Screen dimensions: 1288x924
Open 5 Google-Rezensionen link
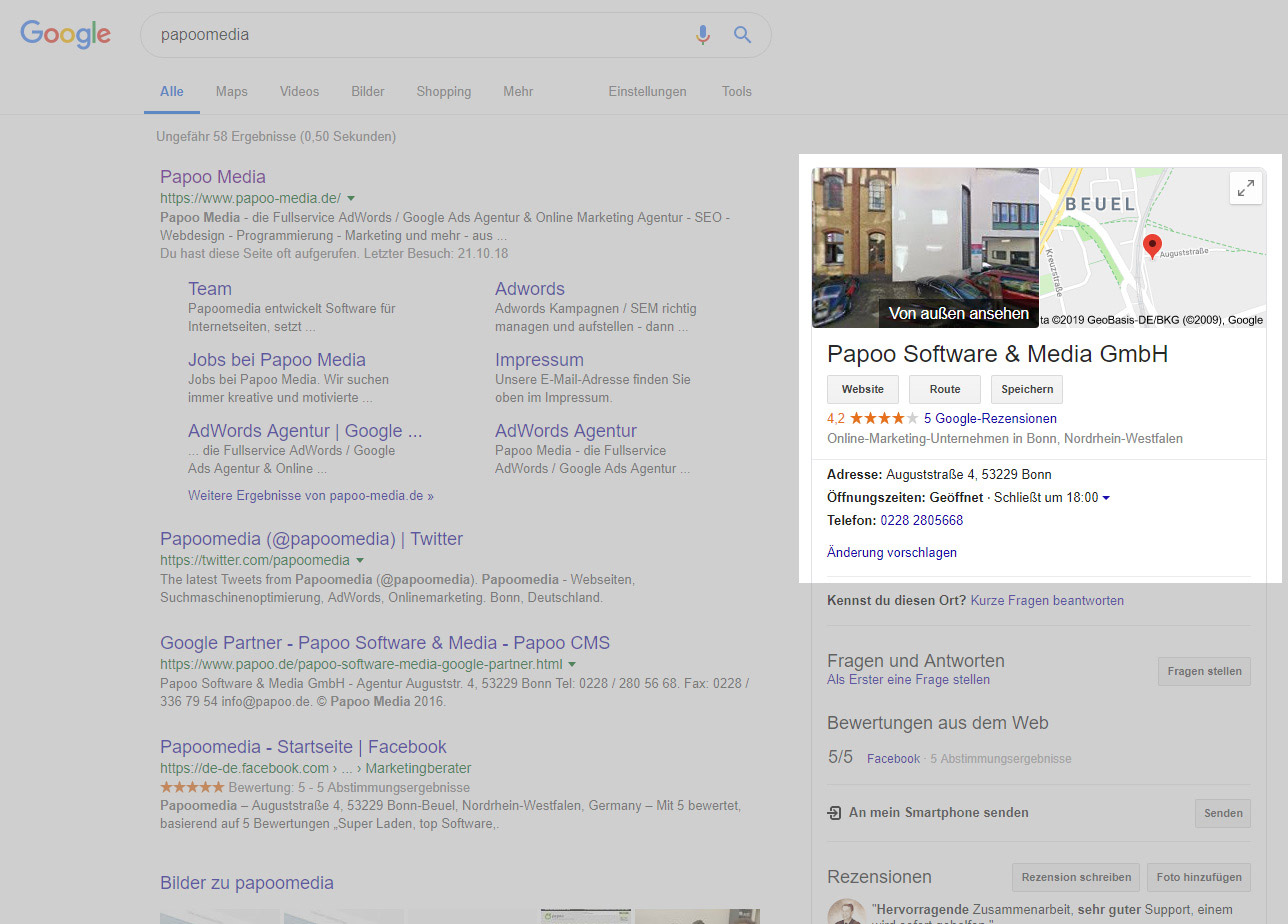point(990,418)
